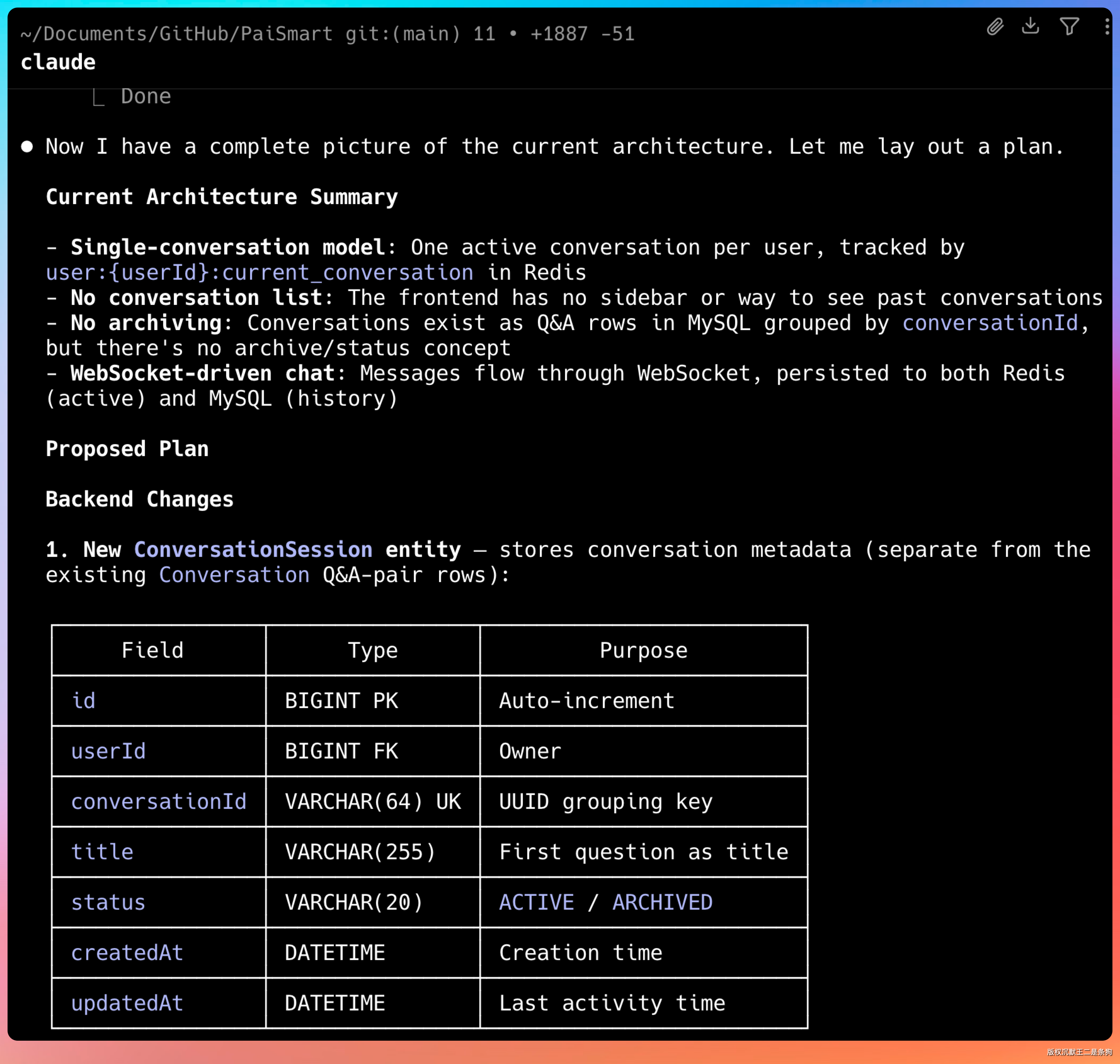
Task: Click the +1887 -51 diff stats
Action: pos(582,34)
